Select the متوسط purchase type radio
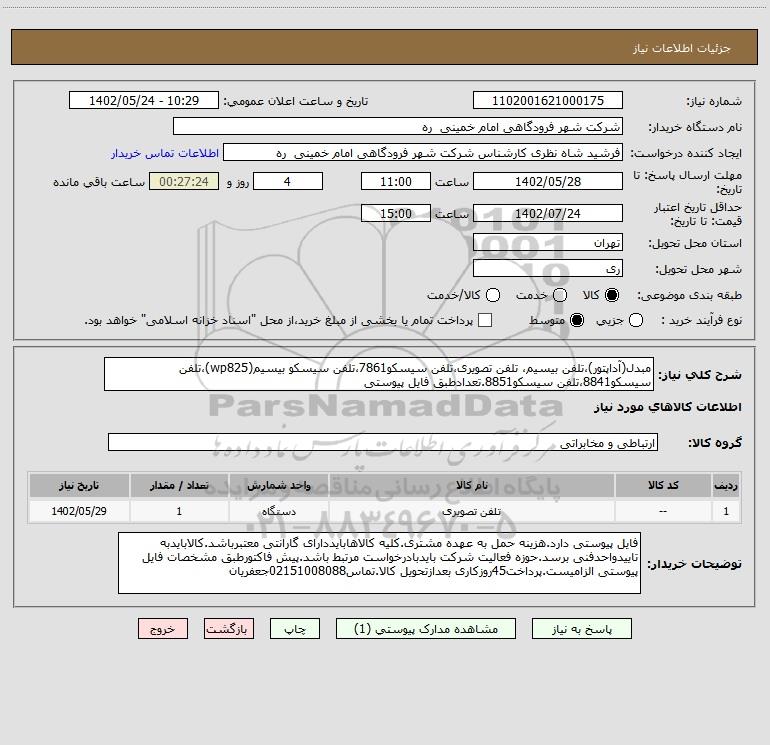The image size is (770, 745). (x=577, y=321)
